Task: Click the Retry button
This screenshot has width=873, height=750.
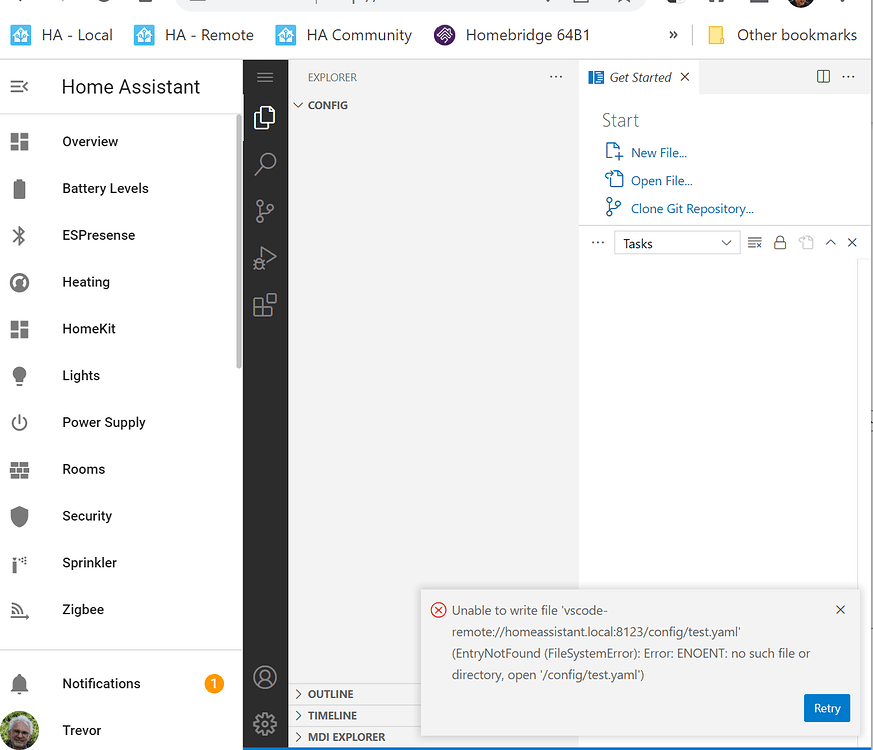Action: tap(827, 708)
